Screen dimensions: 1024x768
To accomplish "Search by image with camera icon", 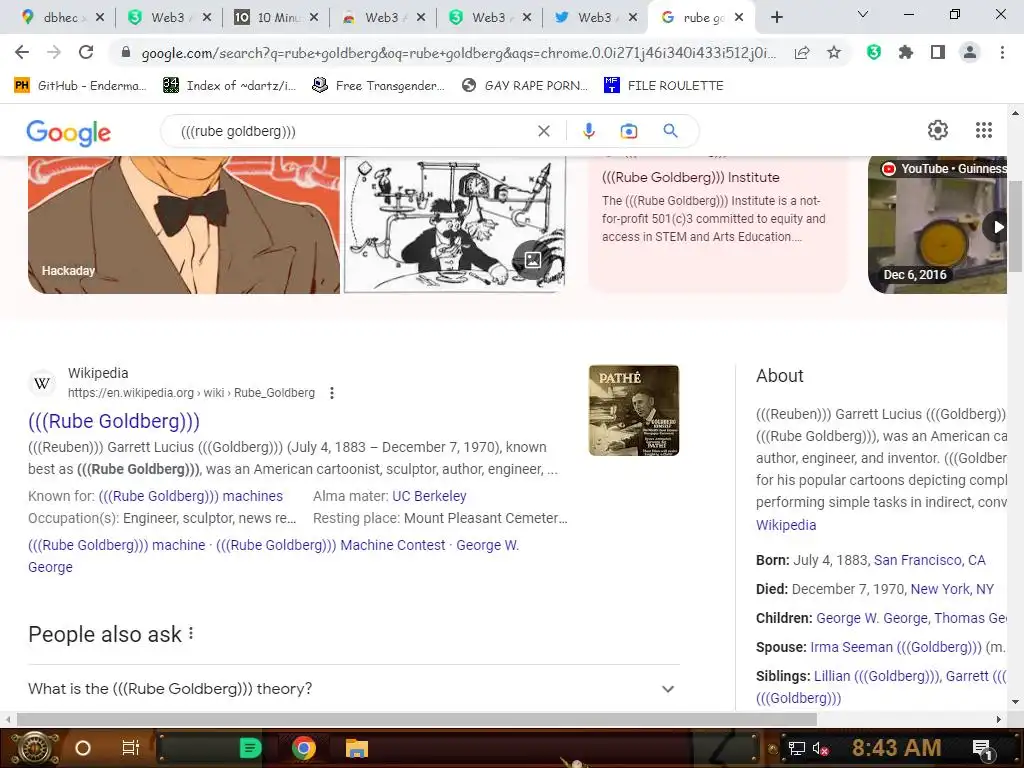I will pyautogui.click(x=629, y=131).
